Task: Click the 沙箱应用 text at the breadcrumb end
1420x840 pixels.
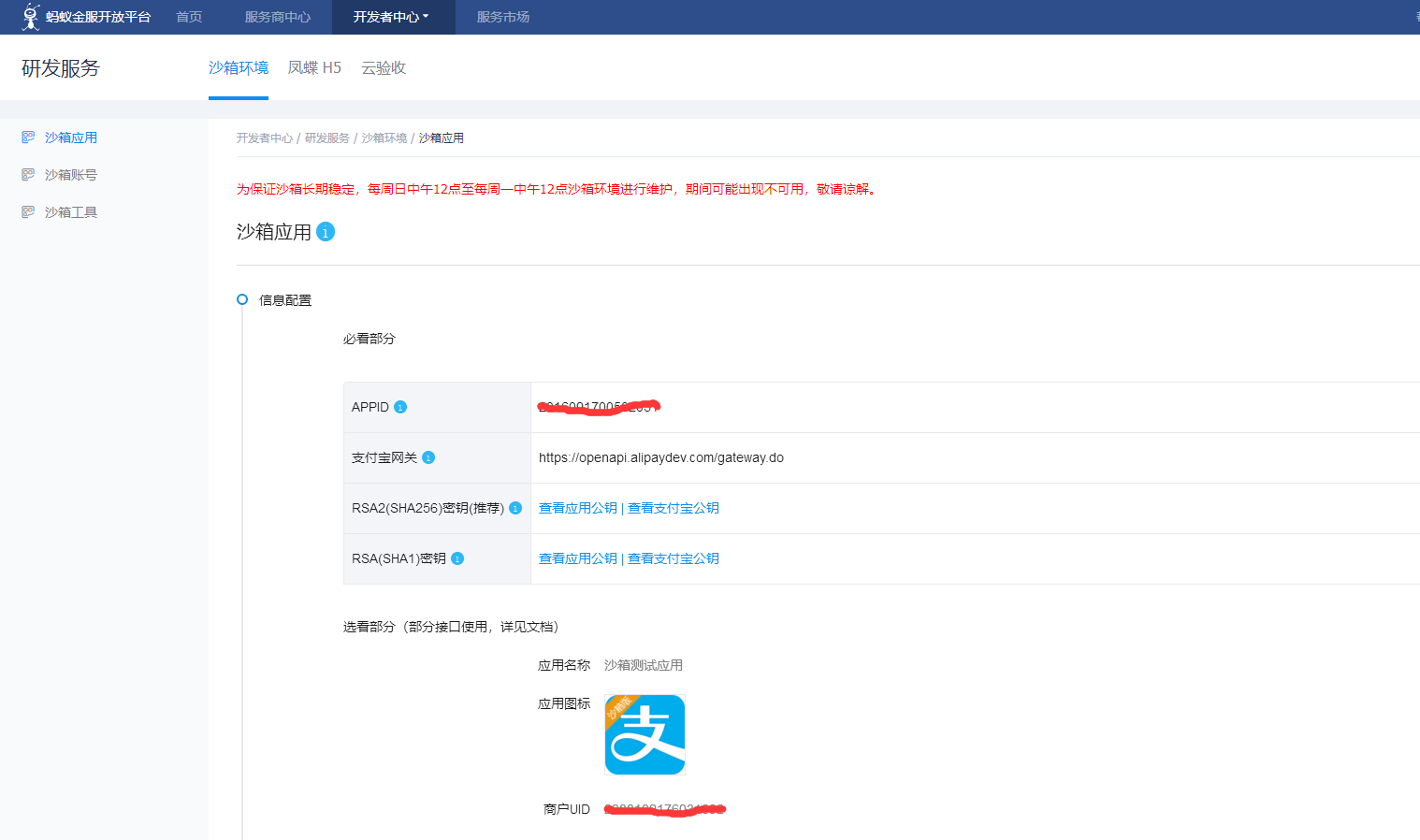Action: [x=442, y=138]
